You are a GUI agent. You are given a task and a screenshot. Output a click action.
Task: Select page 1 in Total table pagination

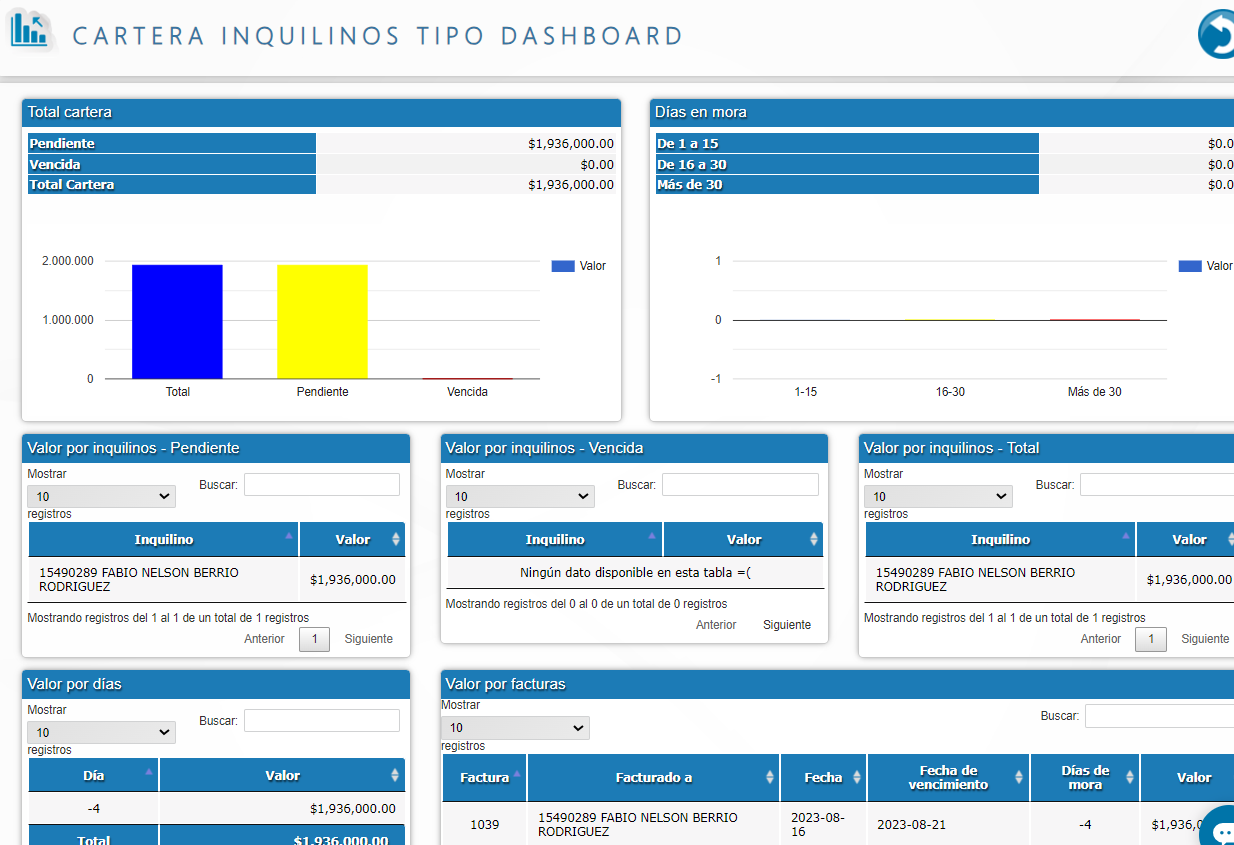click(x=1150, y=639)
